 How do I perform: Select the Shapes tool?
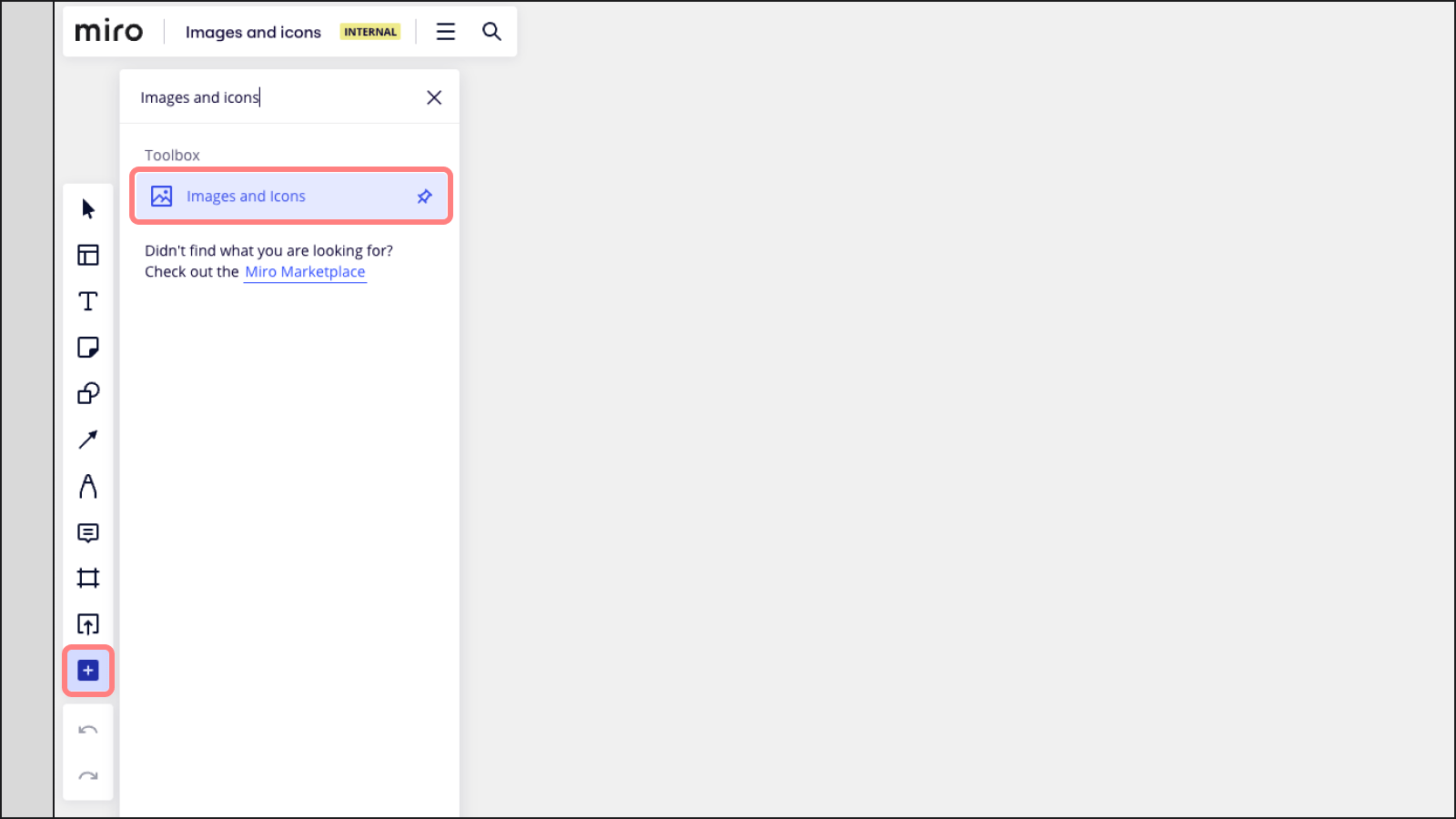(88, 393)
